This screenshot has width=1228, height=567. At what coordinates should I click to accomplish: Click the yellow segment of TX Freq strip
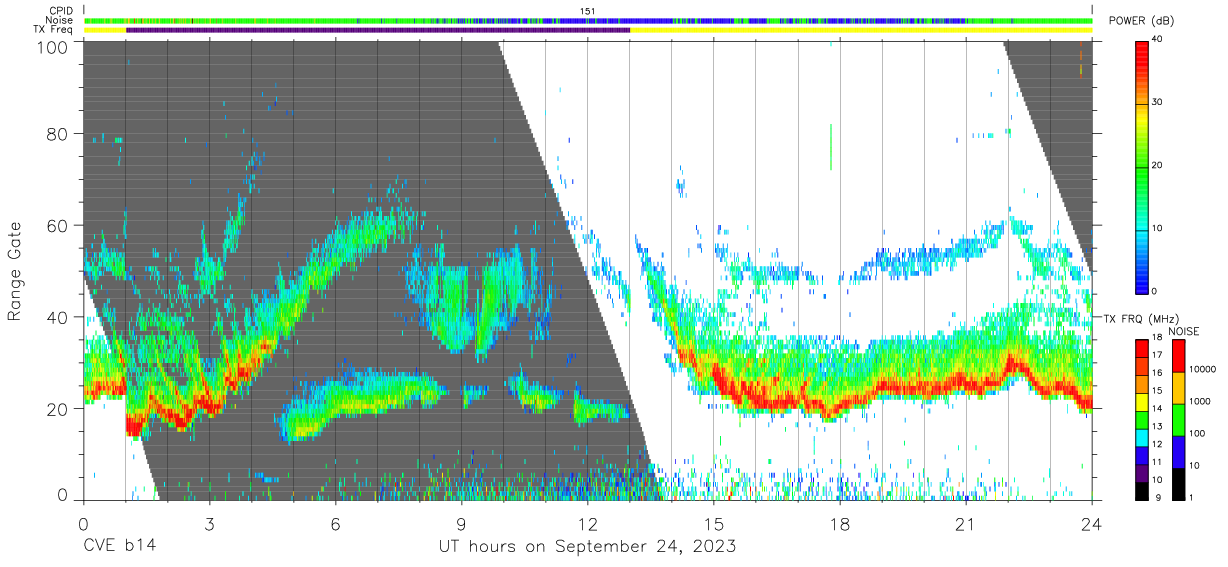point(862,30)
